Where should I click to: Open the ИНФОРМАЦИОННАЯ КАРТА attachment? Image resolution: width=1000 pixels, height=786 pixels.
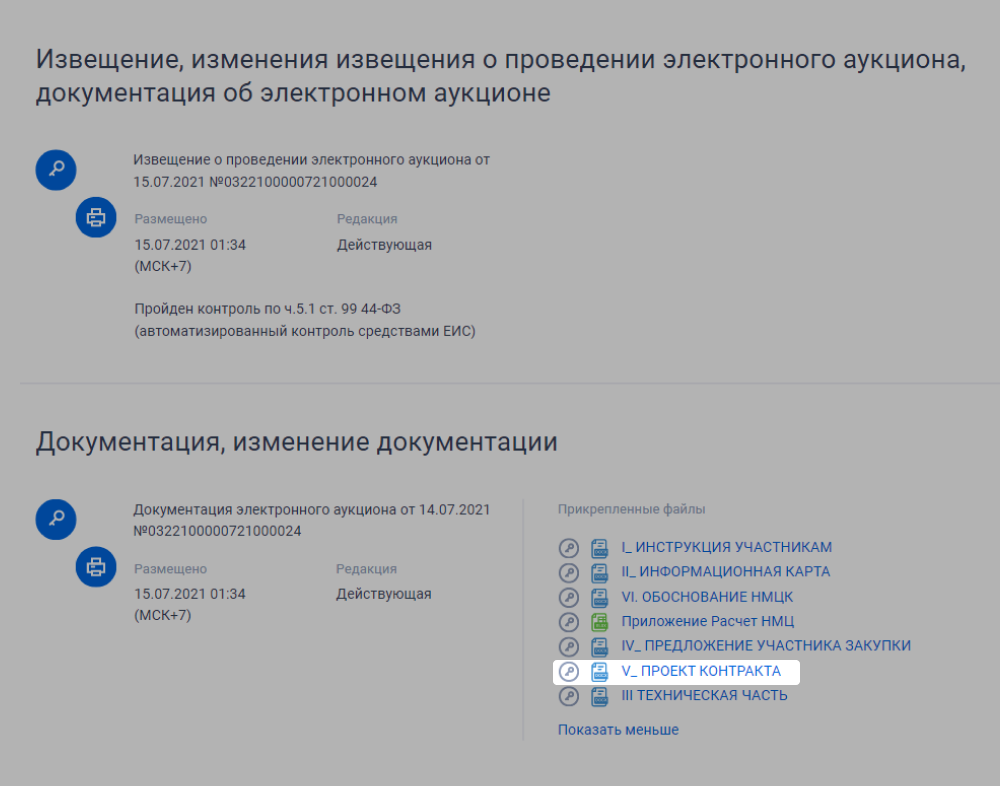pyautogui.click(x=725, y=572)
